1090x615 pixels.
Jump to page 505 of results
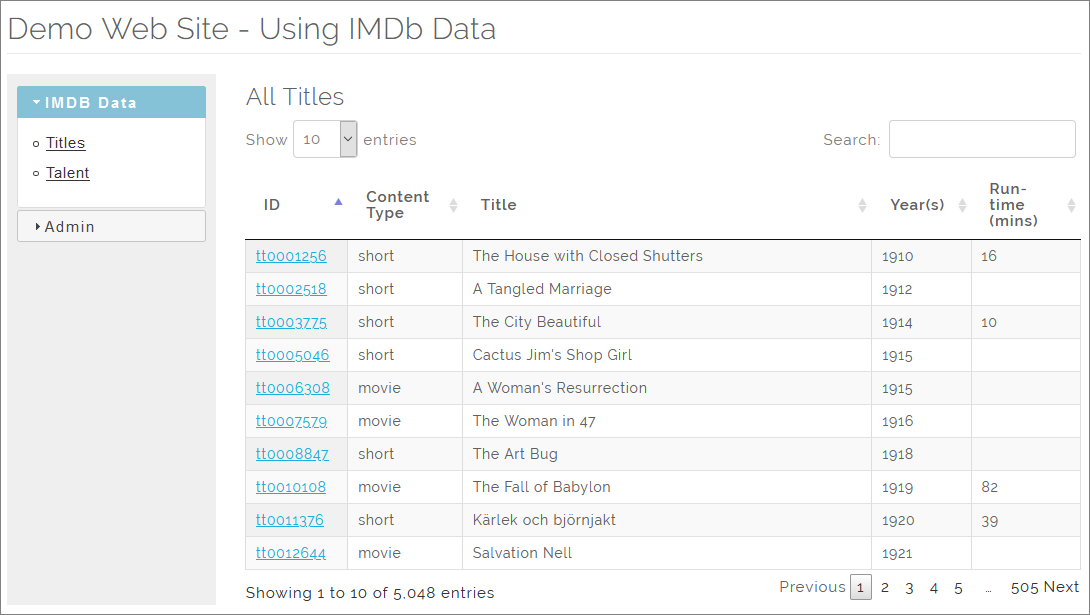(x=1024, y=587)
